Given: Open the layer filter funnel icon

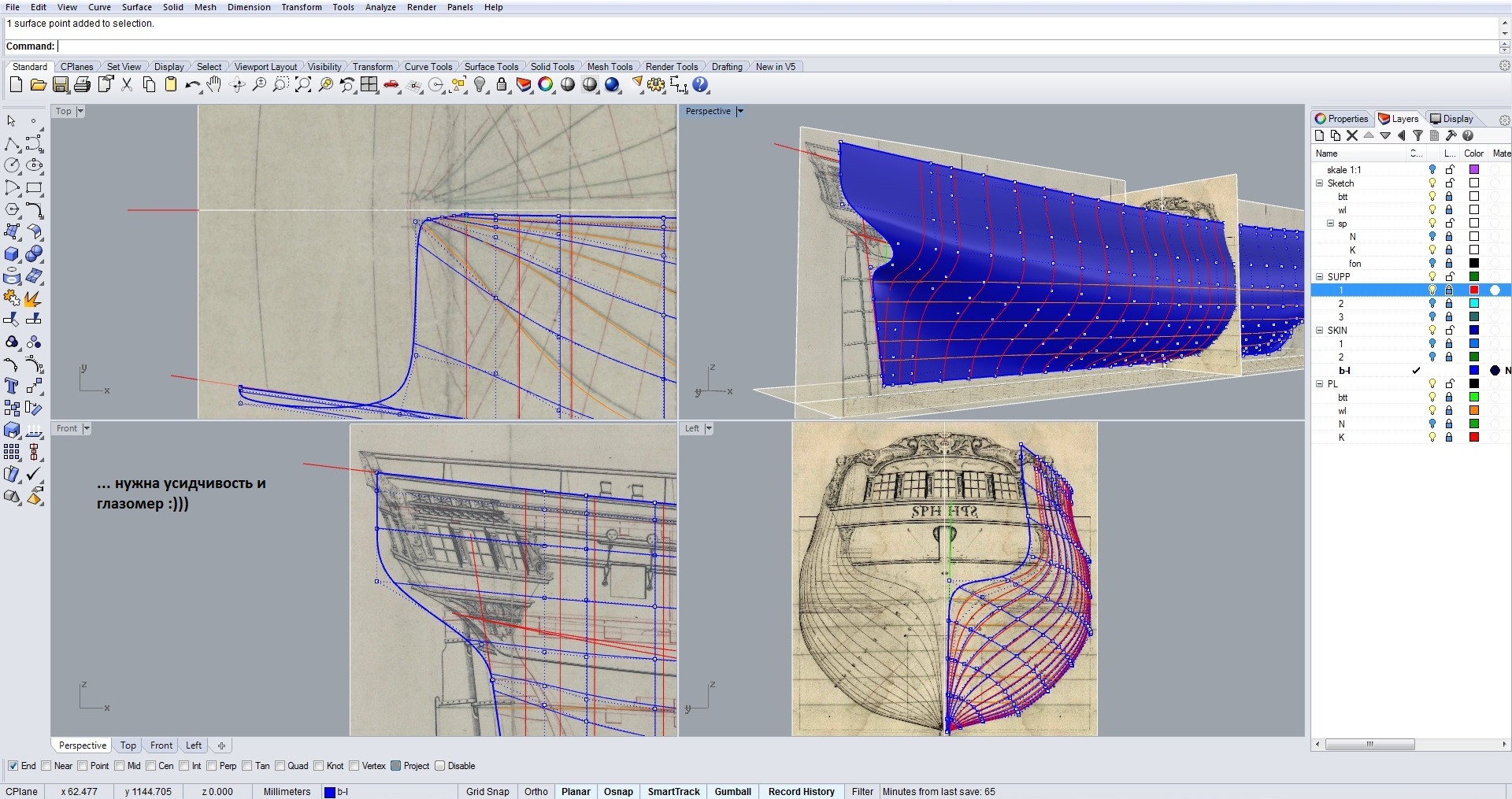Looking at the screenshot, I should click(x=1417, y=135).
